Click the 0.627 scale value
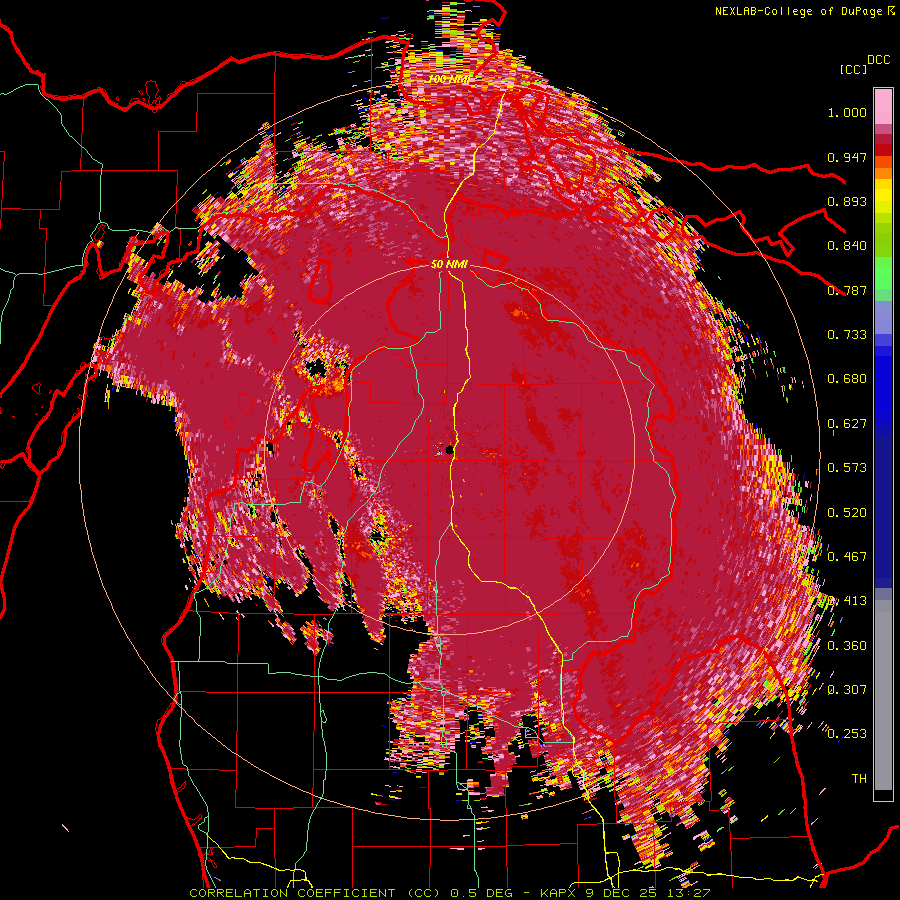Viewport: 900px width, 900px height. [x=847, y=424]
